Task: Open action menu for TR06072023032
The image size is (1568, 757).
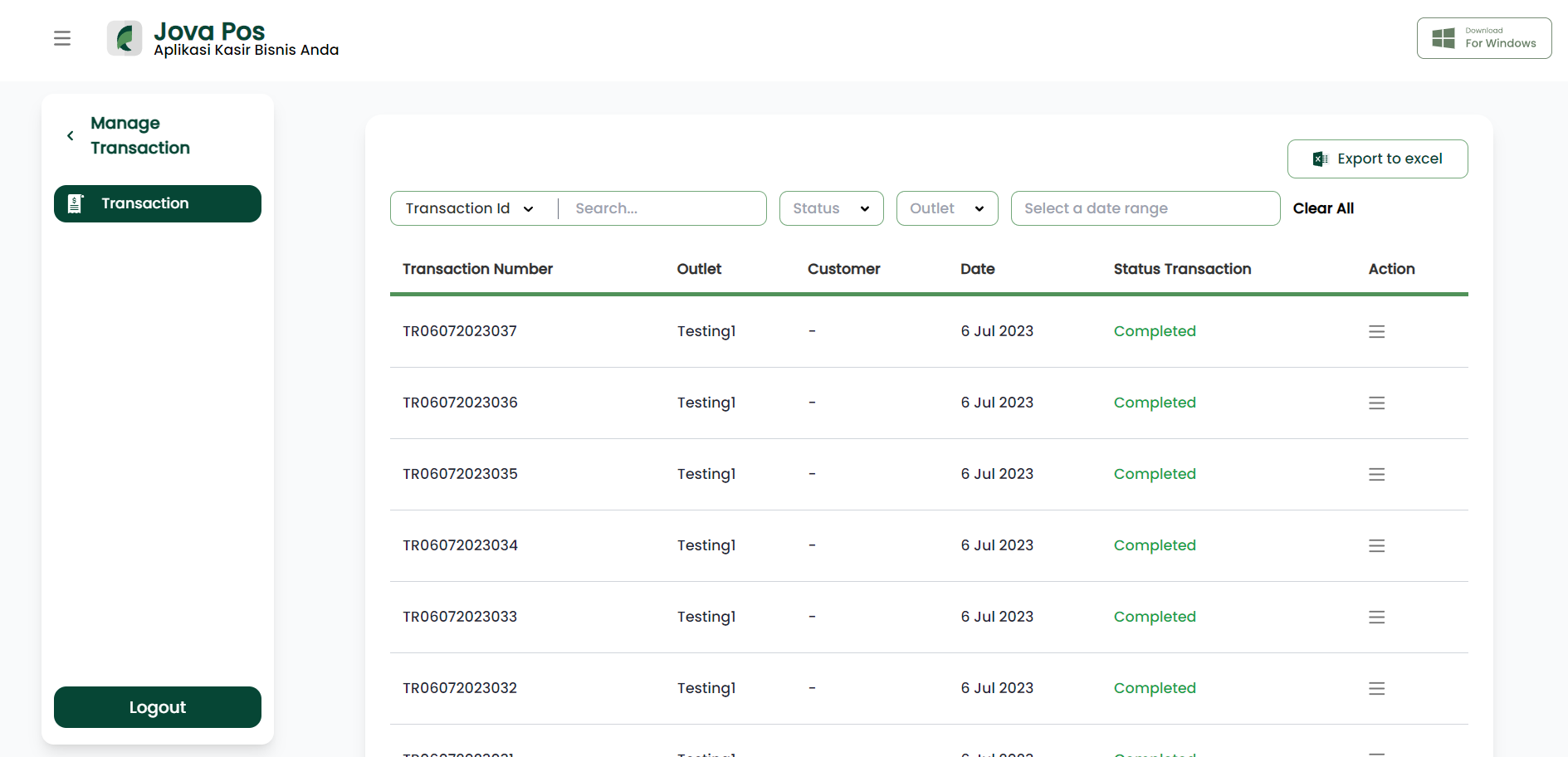Action: 1377,688
